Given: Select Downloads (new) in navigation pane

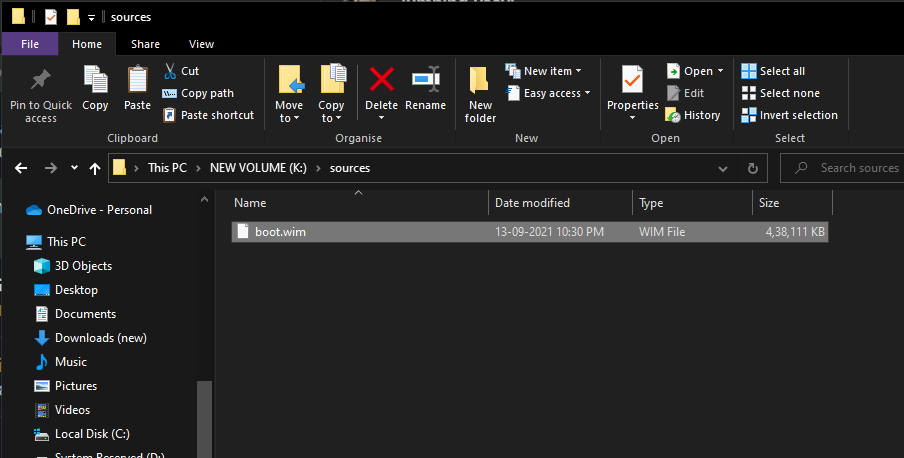Looking at the screenshot, I should pos(100,338).
